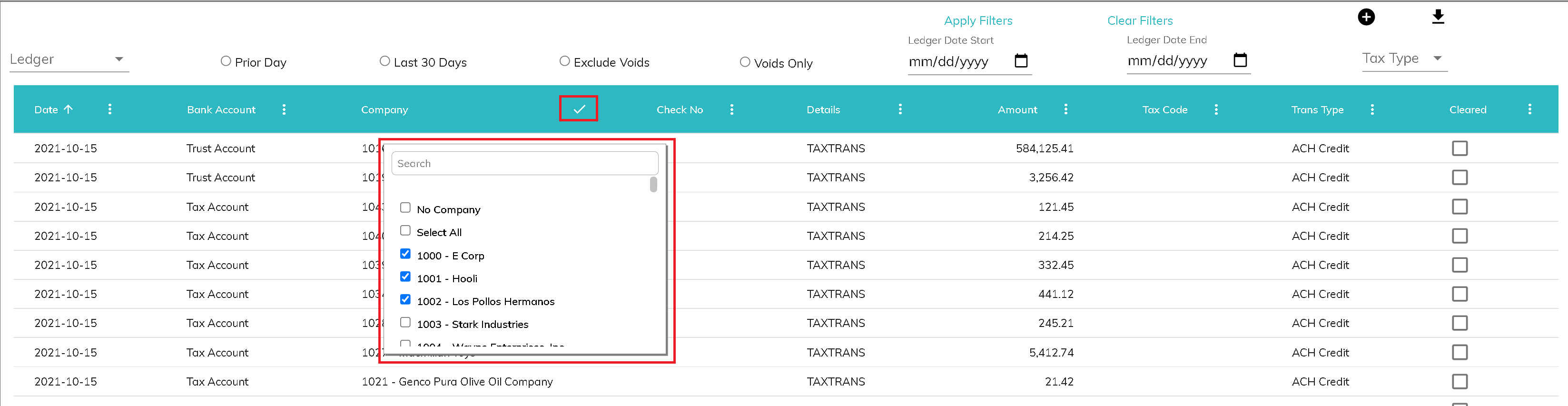The height and width of the screenshot is (406, 1568).
Task: Click the Apply Filters link
Action: coord(977,20)
